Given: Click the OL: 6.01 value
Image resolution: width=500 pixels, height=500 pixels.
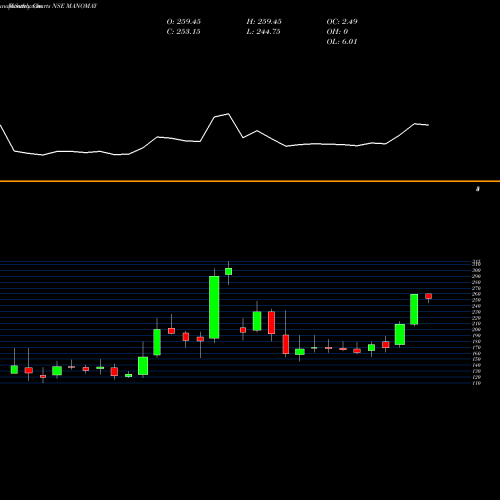Looking at the screenshot, I should pyautogui.click(x=342, y=42).
